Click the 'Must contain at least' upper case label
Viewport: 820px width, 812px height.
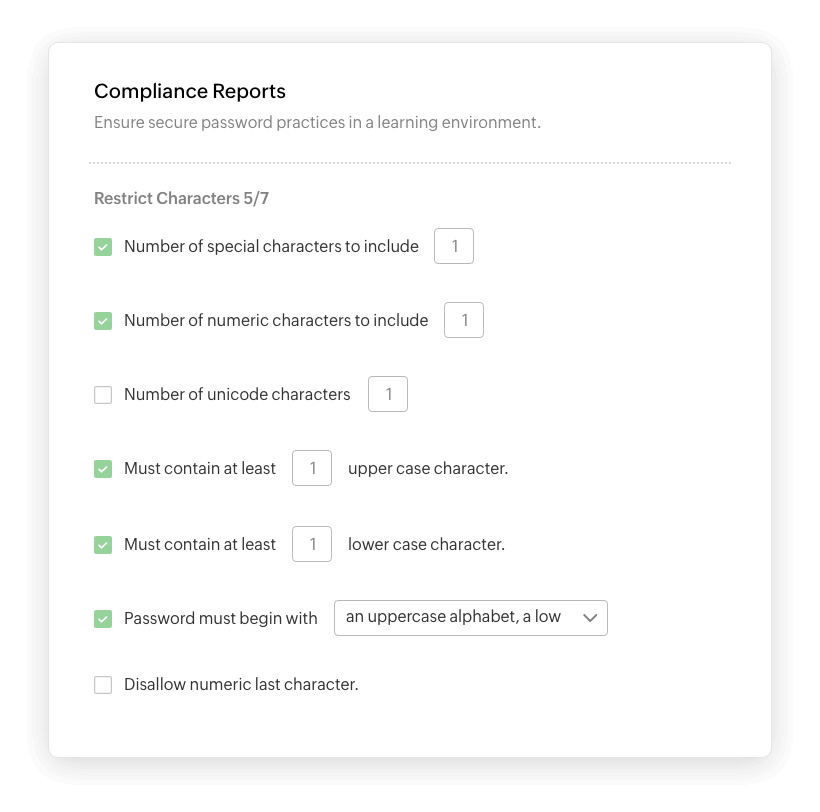click(199, 468)
